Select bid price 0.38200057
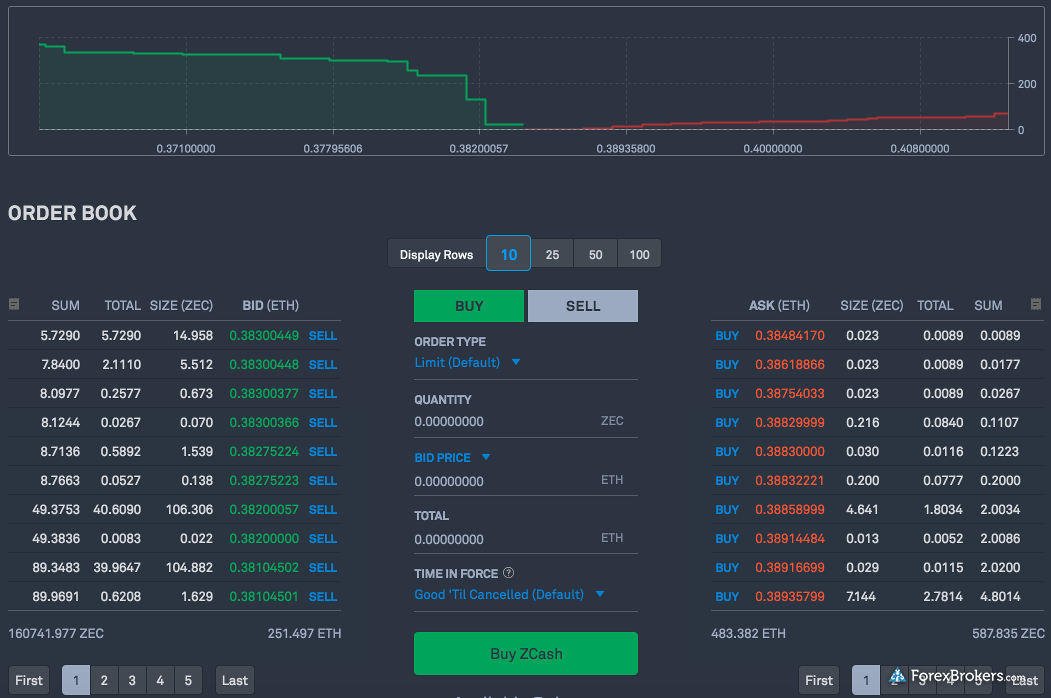Screen dimensions: 1051x698 click(264, 510)
